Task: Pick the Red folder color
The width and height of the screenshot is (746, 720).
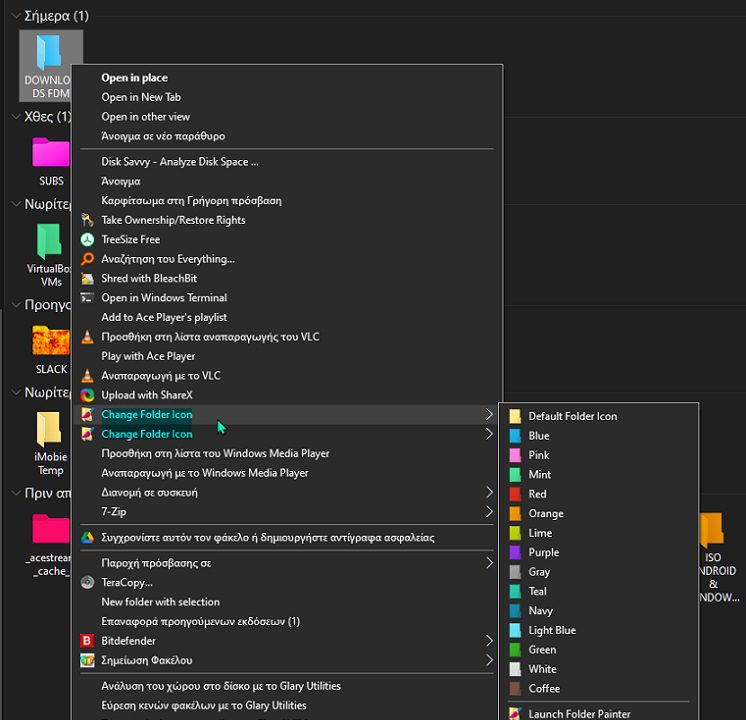Action: (599, 494)
